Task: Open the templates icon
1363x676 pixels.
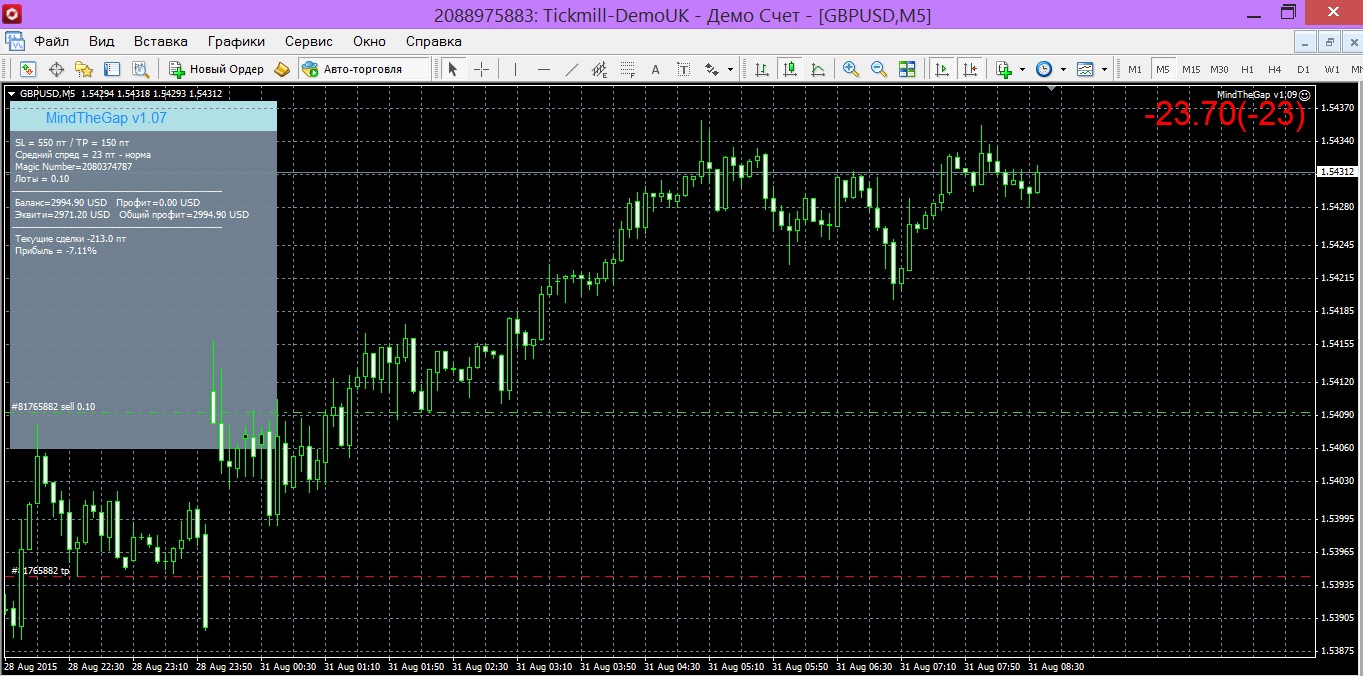Action: [x=1085, y=69]
